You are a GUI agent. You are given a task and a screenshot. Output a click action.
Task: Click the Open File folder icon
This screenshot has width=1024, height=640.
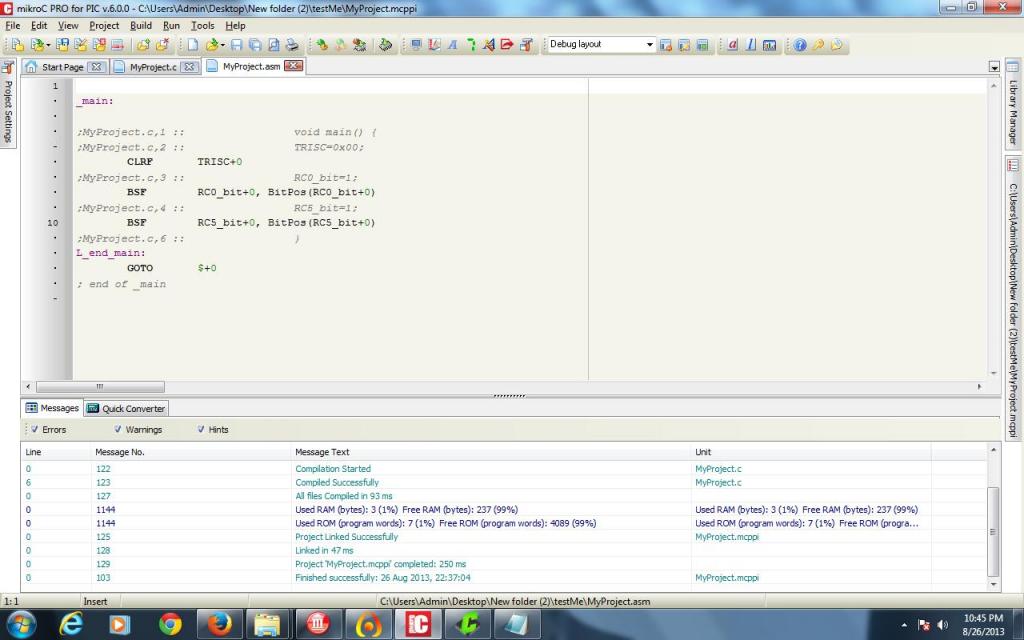(211, 44)
